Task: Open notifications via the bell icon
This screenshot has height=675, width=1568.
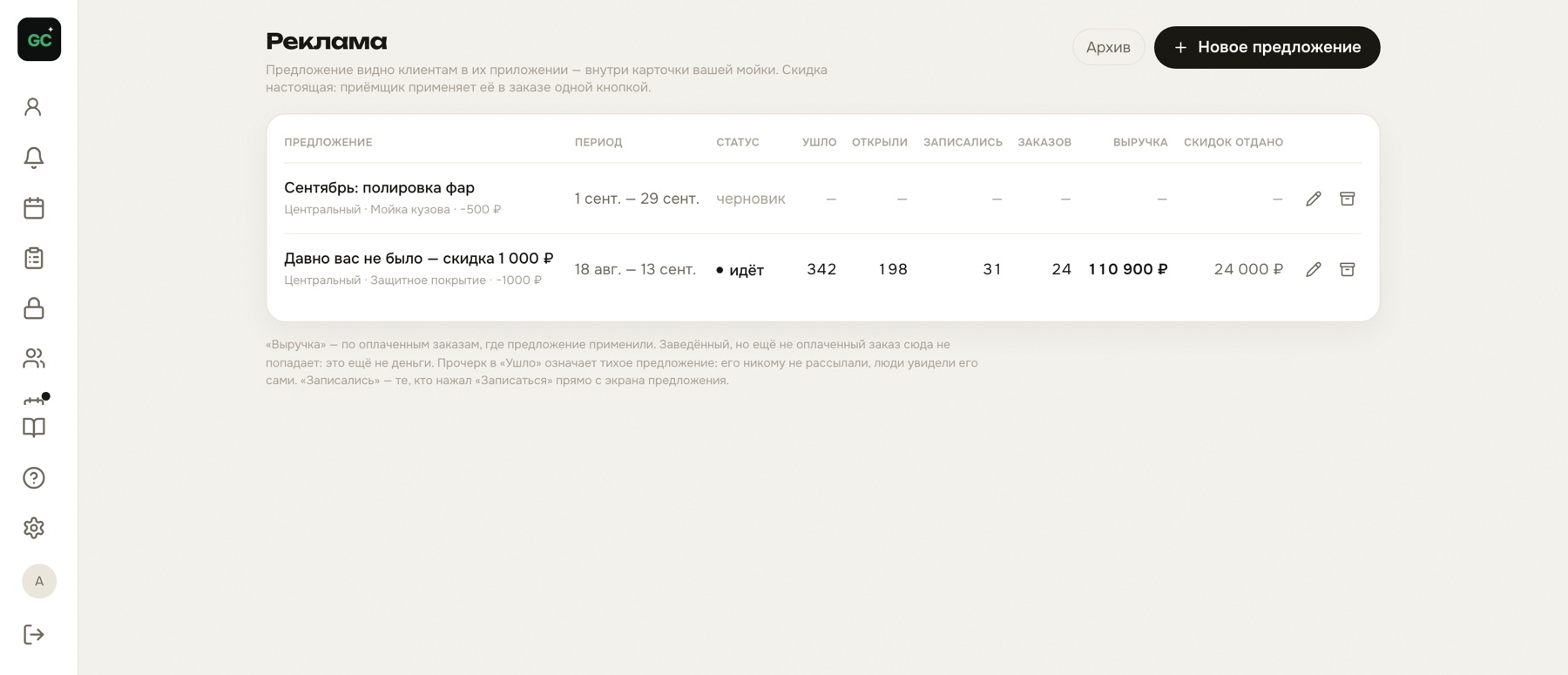Action: (33, 158)
